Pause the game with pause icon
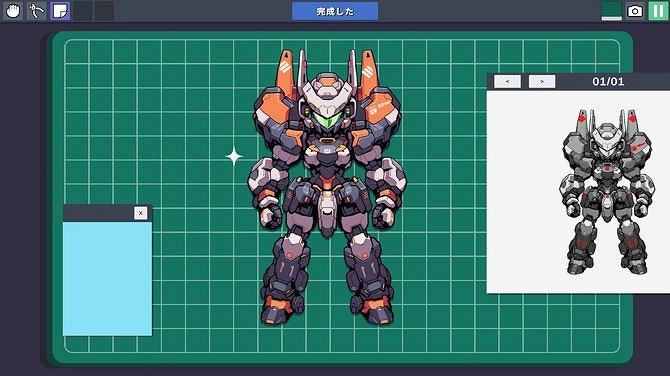This screenshot has height=376, width=670. click(658, 11)
